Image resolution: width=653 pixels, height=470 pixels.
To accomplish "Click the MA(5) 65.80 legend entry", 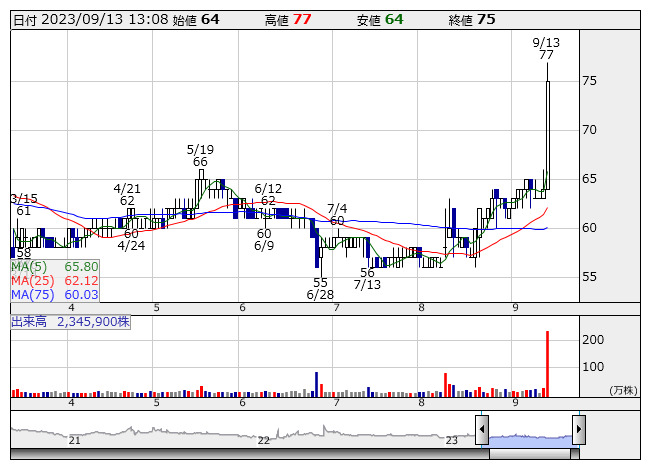I will [55, 266].
